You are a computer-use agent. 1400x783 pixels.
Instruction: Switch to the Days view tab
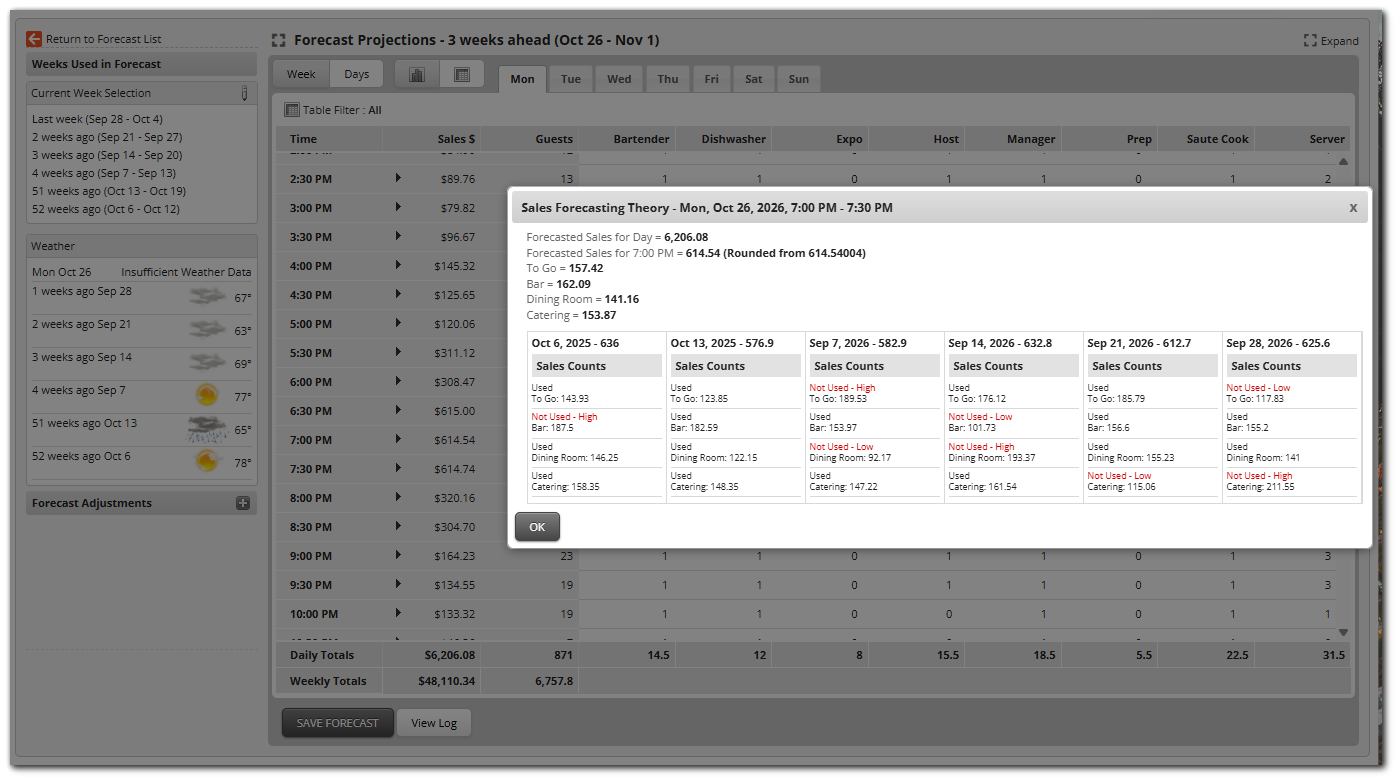coord(357,74)
